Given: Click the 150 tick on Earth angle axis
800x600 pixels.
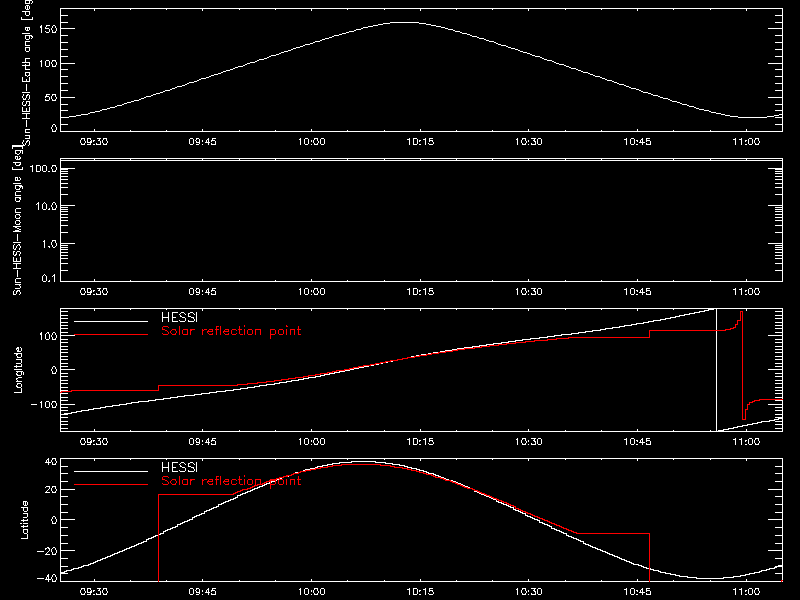Looking at the screenshot, I should click(x=48, y=29).
